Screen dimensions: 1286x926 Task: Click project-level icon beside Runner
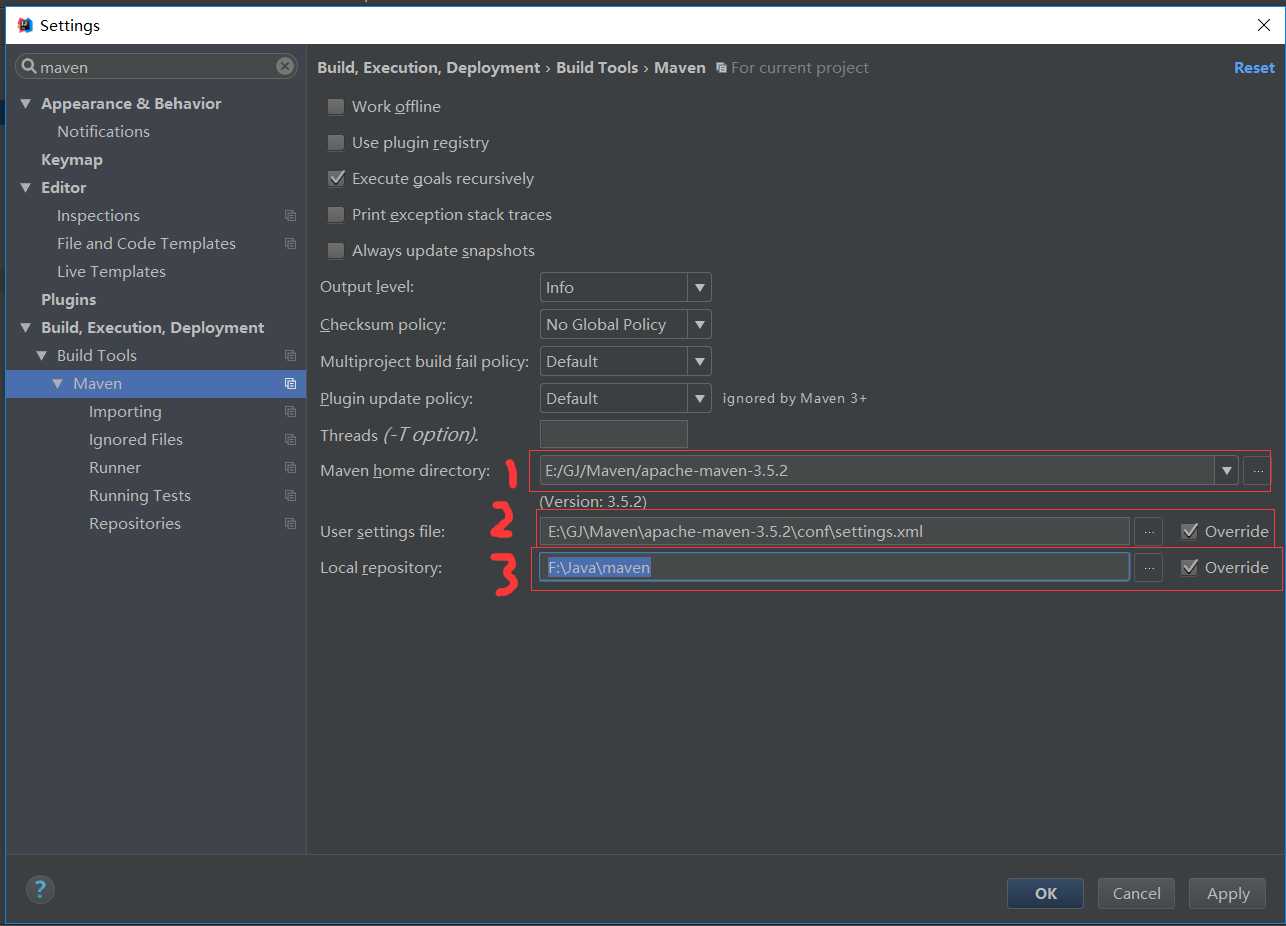coord(290,468)
